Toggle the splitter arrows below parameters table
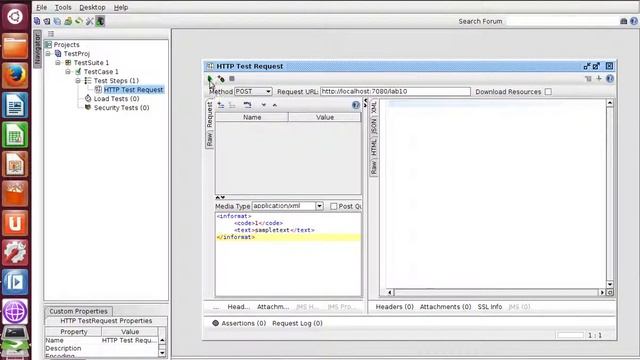Viewport: 640px width, 360px height. coord(220,197)
